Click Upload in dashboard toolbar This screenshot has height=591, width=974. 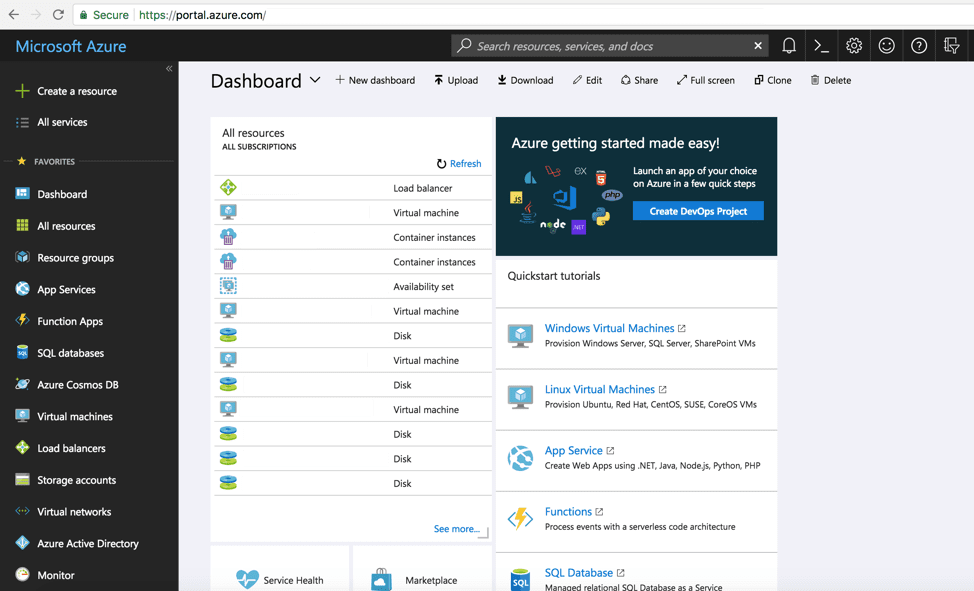(x=456, y=80)
